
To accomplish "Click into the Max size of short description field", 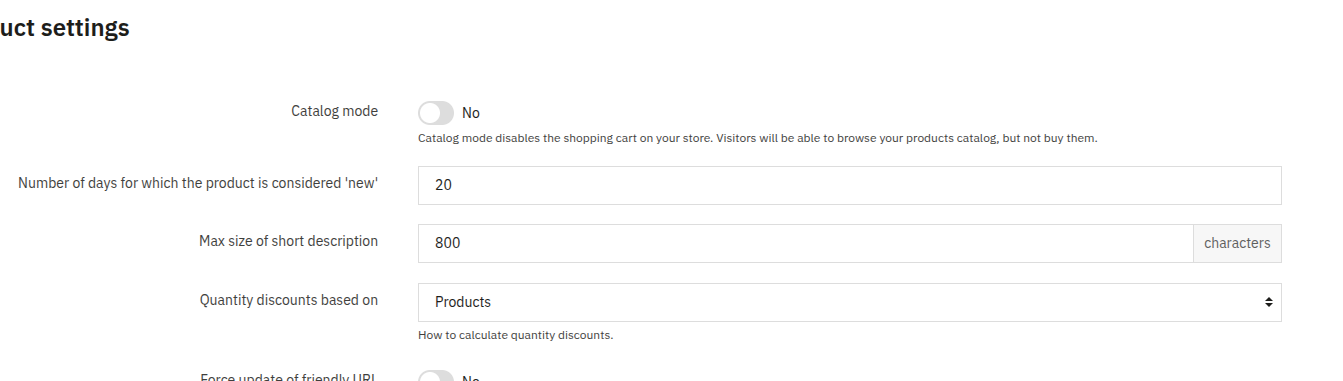I will [805, 243].
